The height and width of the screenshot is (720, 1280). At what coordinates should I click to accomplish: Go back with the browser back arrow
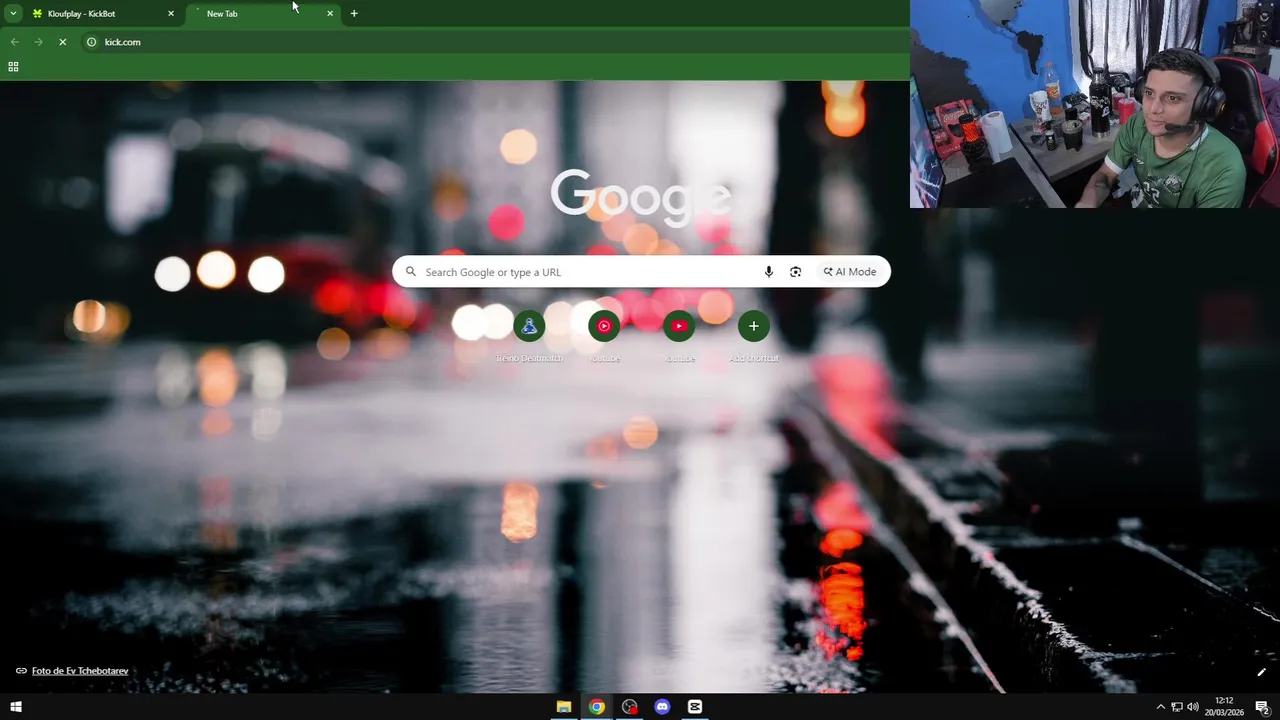[x=14, y=42]
